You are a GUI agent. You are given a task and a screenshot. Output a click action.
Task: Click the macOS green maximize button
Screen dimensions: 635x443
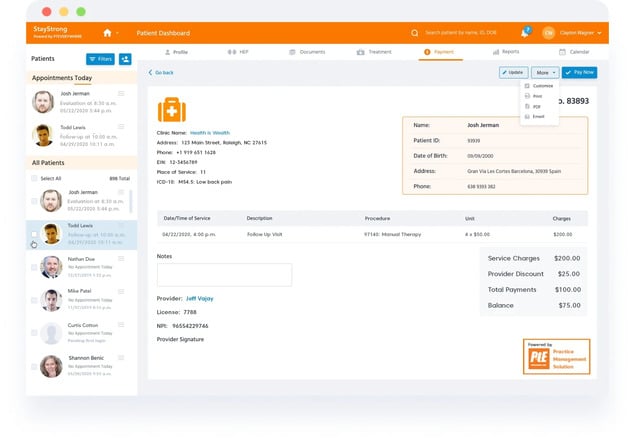81,12
